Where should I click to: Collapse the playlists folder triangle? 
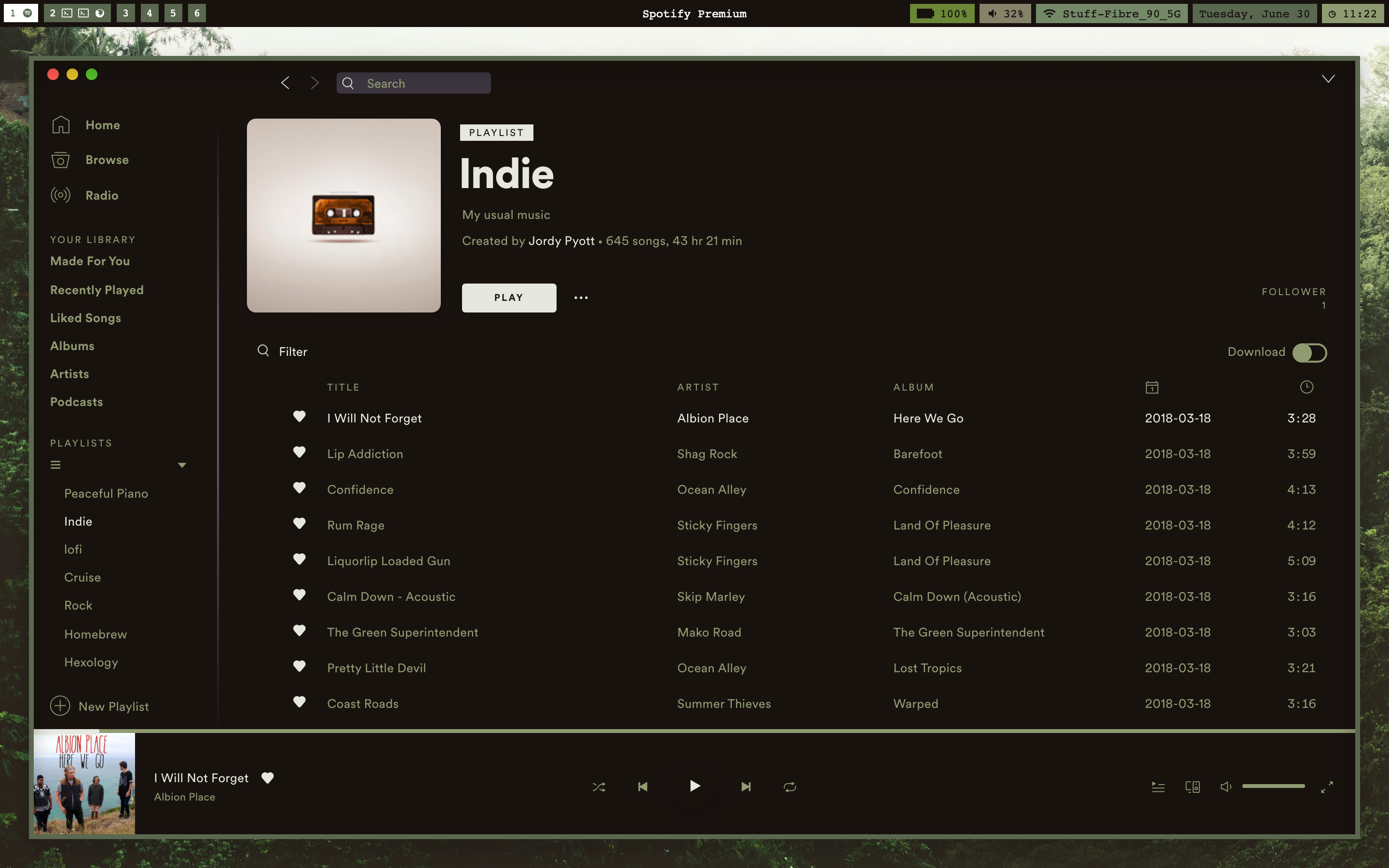pyautogui.click(x=182, y=465)
